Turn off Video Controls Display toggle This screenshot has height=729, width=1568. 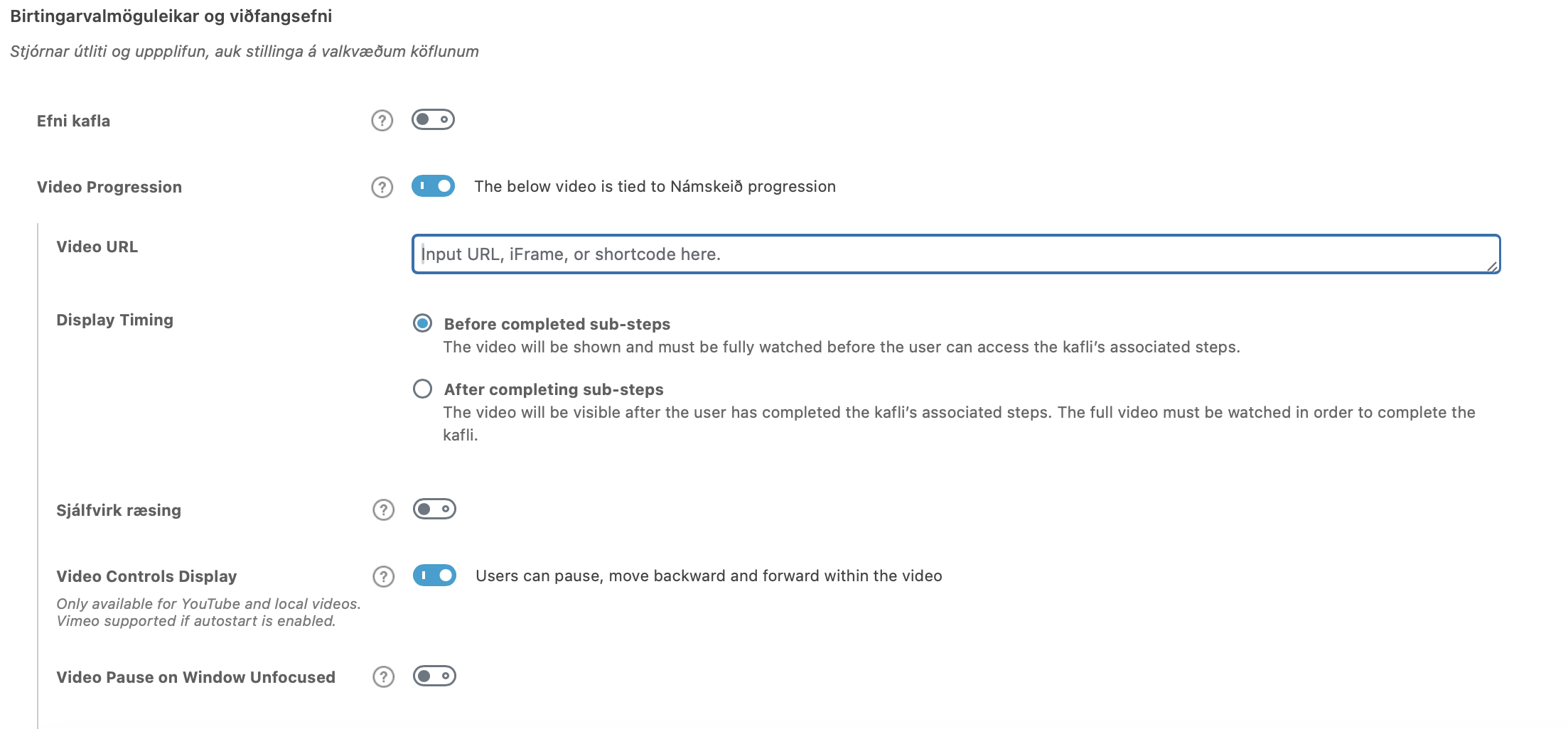pos(434,576)
